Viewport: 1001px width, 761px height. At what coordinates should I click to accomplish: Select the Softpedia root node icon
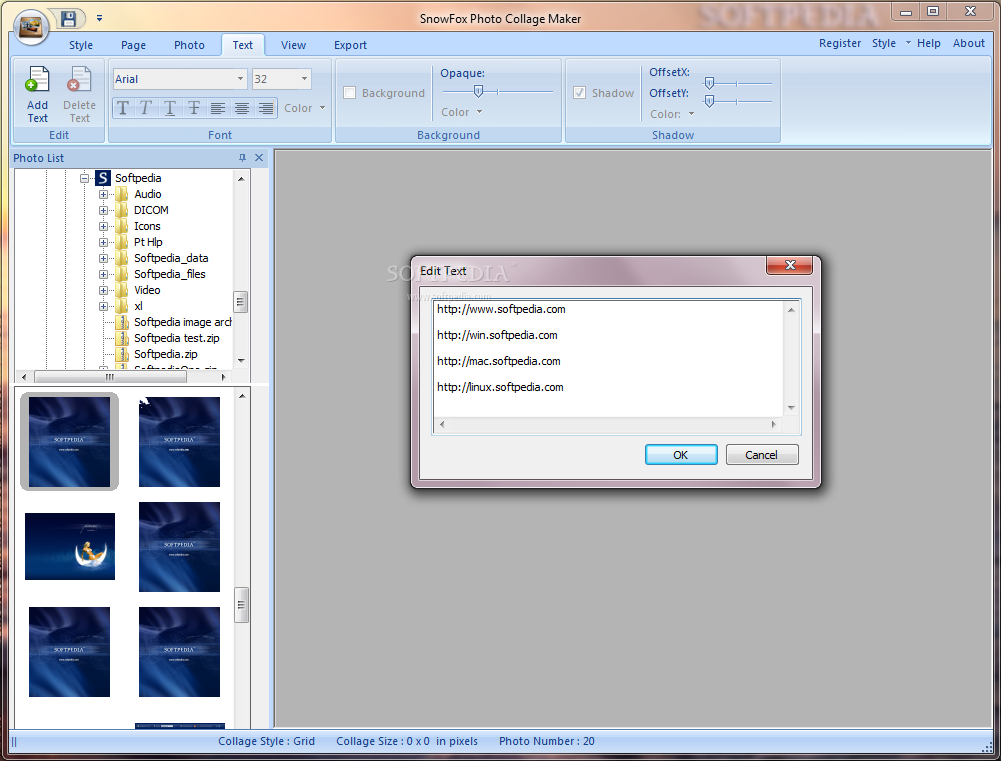(x=103, y=178)
